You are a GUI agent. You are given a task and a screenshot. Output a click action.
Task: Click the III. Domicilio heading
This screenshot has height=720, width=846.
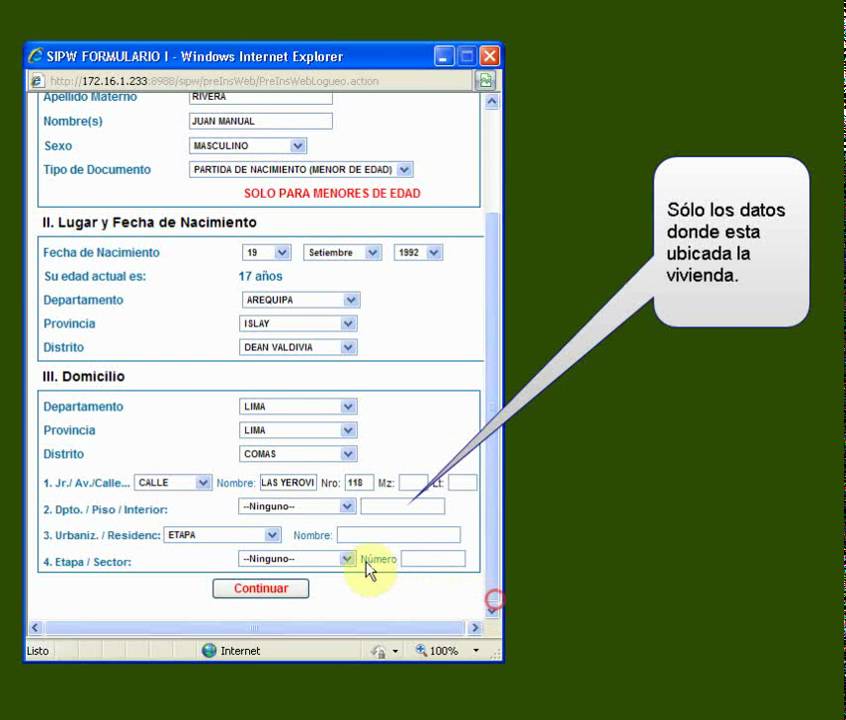point(84,377)
